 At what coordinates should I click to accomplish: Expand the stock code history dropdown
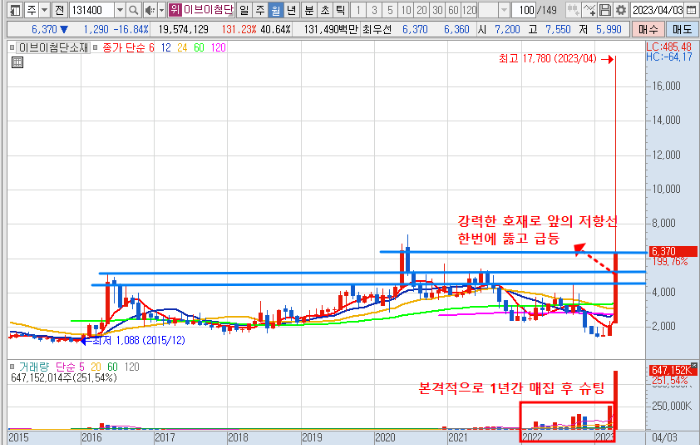[x=120, y=10]
